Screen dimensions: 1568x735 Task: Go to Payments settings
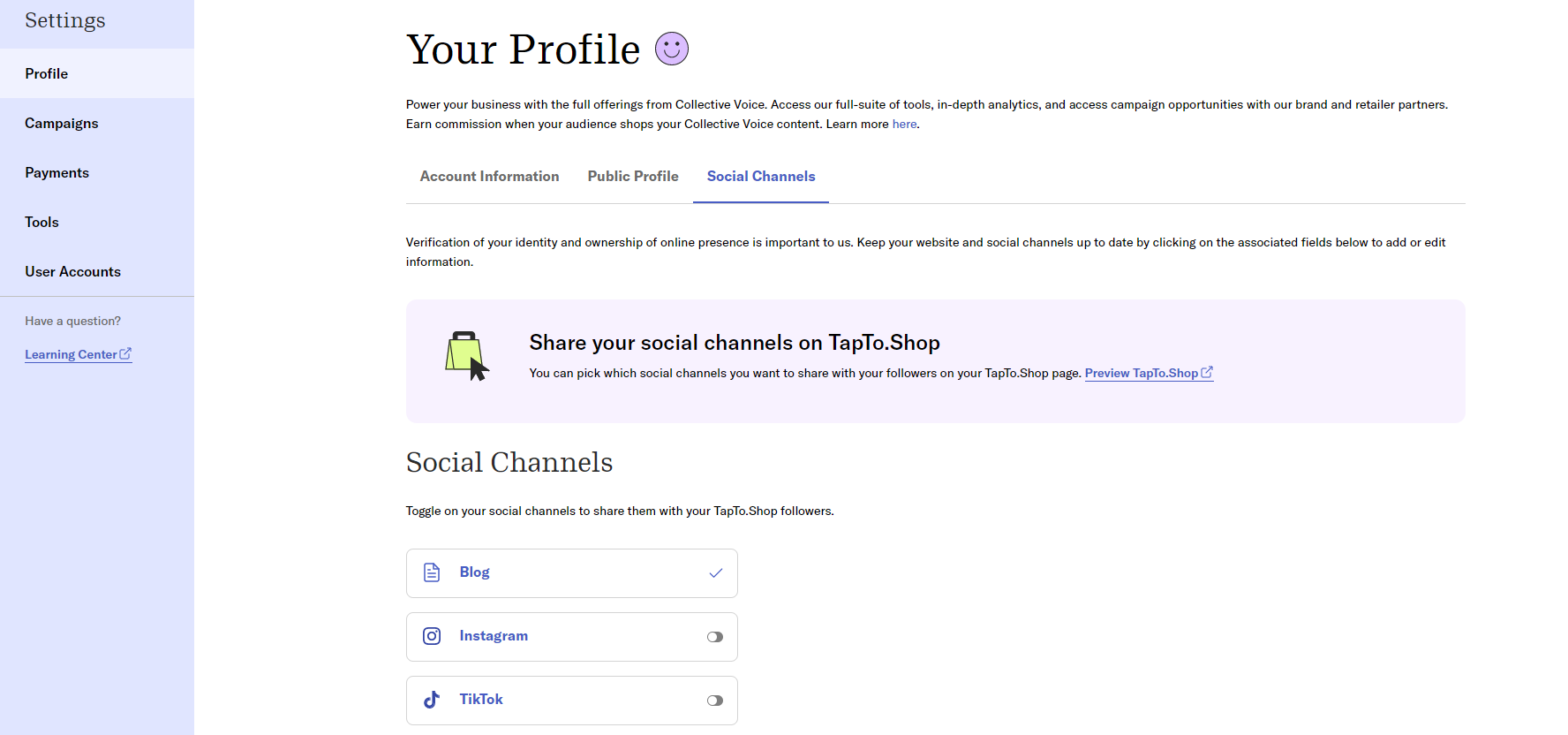click(x=97, y=172)
